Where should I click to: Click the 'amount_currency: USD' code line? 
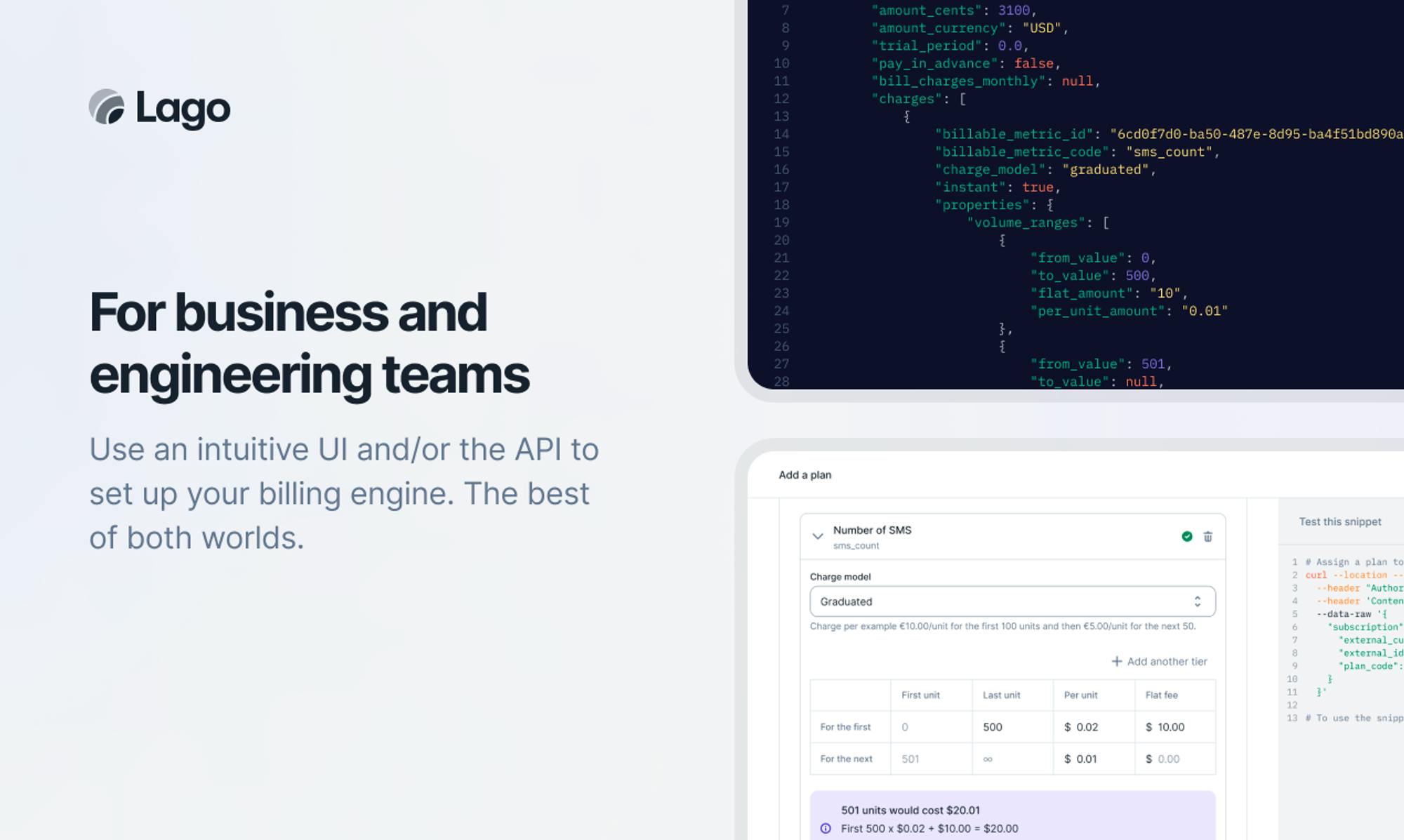pyautogui.click(x=969, y=28)
